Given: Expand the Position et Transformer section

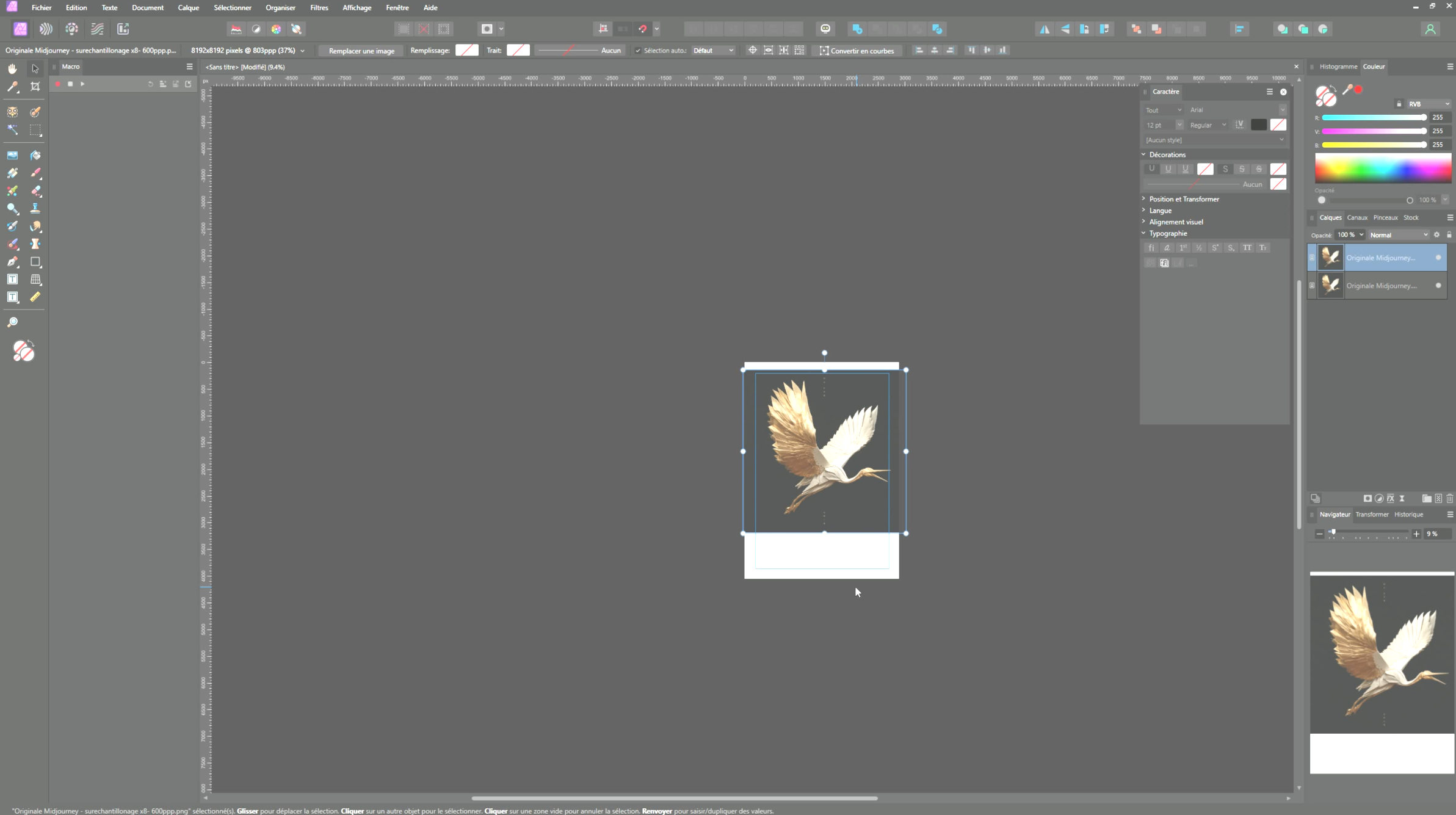Looking at the screenshot, I should click(x=1183, y=199).
